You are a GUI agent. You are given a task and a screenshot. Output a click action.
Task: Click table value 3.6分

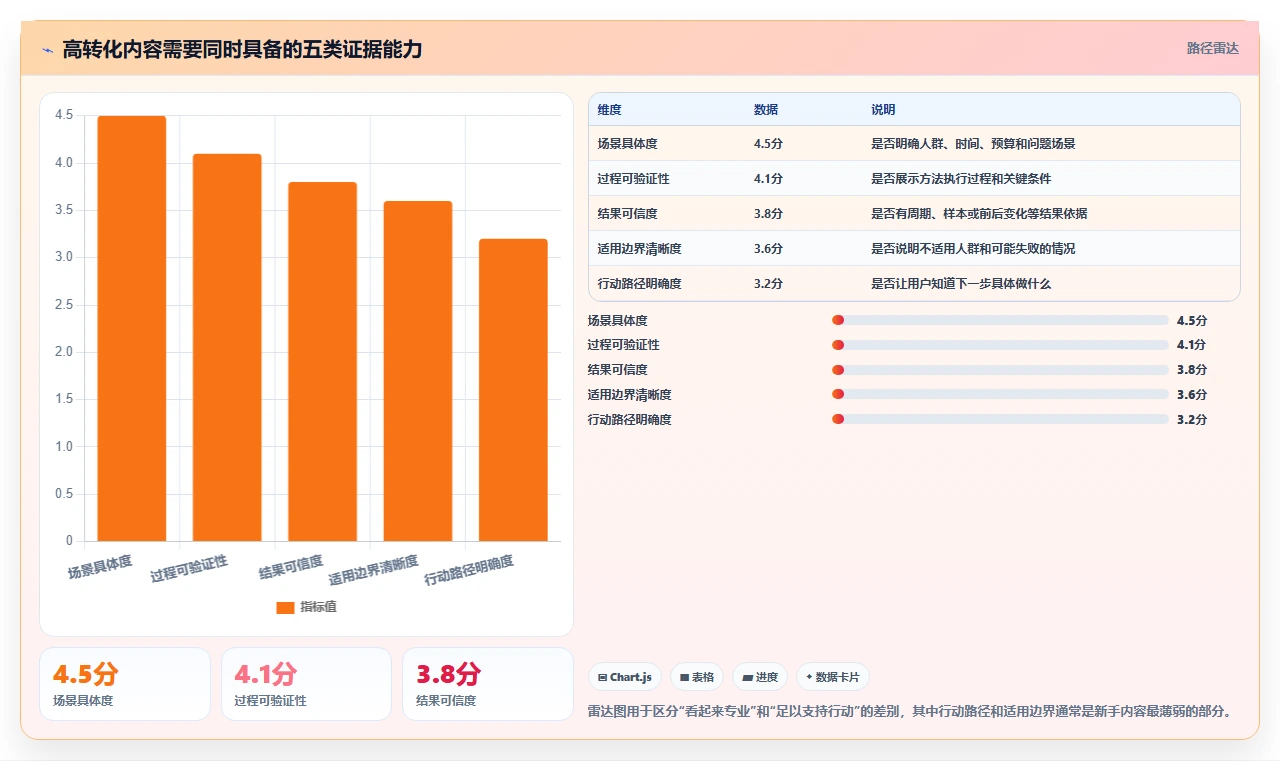pyautogui.click(x=768, y=249)
